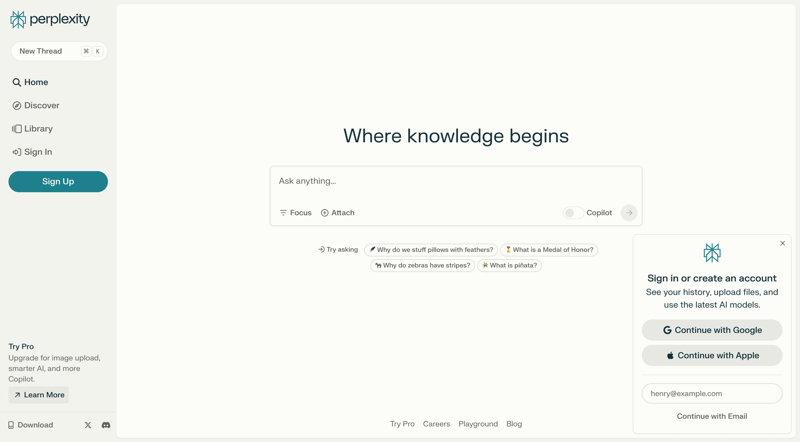Viewport: 800px width, 442px height.
Task: Click 'Sign in or create an account' heading
Action: [712, 278]
